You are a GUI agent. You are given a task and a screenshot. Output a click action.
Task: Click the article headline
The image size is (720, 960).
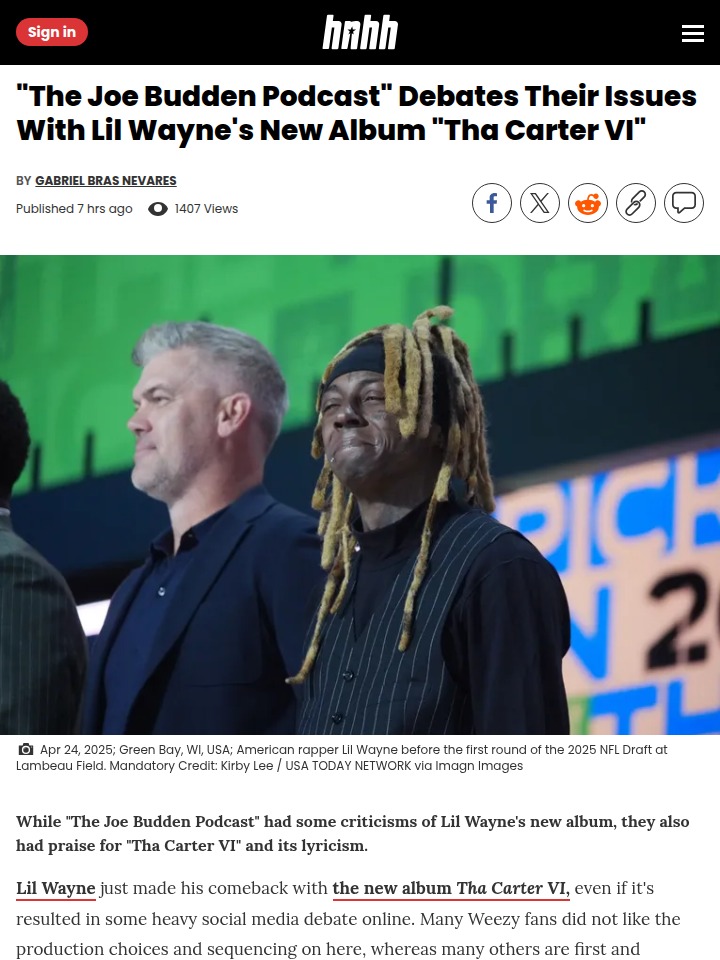[x=356, y=113]
